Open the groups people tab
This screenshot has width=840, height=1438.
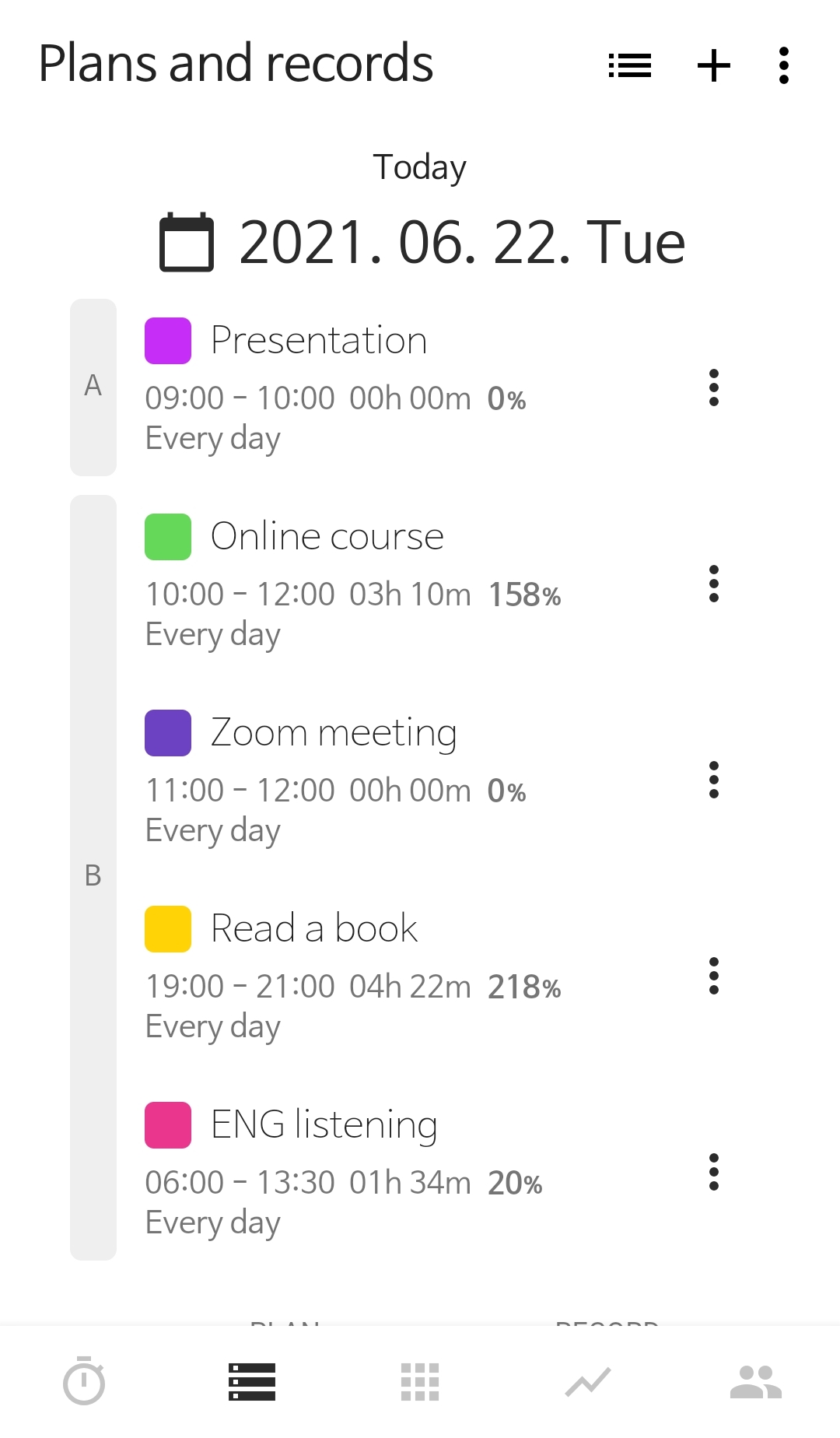tap(755, 1381)
